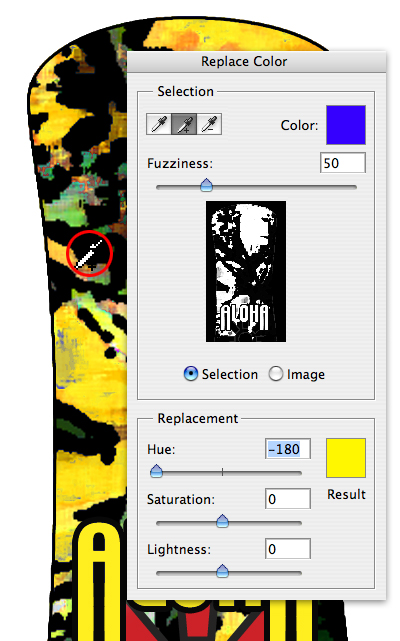Open the yellow Result color swatch
This screenshot has height=641, width=400.
click(346, 458)
